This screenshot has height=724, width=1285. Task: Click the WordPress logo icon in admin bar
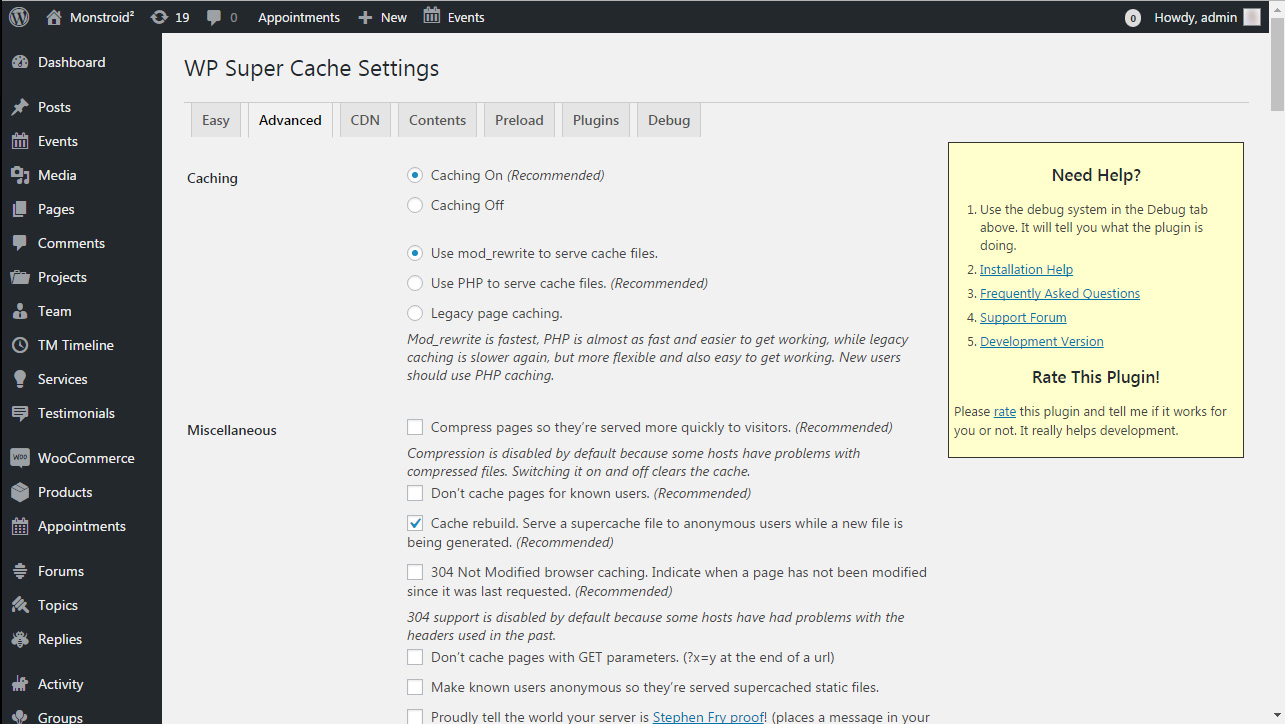pyautogui.click(x=19, y=17)
